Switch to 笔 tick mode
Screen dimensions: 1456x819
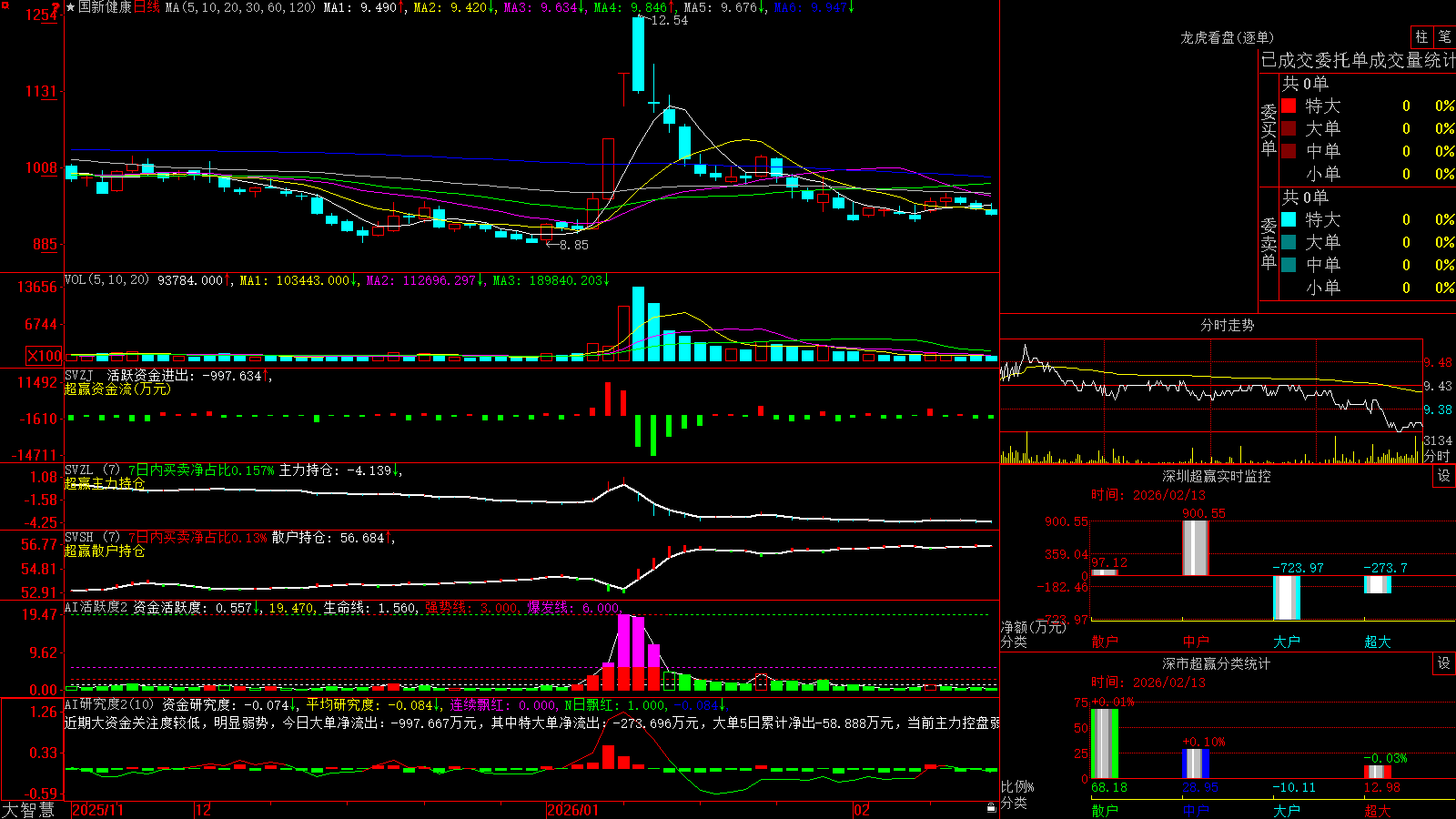(x=1445, y=37)
